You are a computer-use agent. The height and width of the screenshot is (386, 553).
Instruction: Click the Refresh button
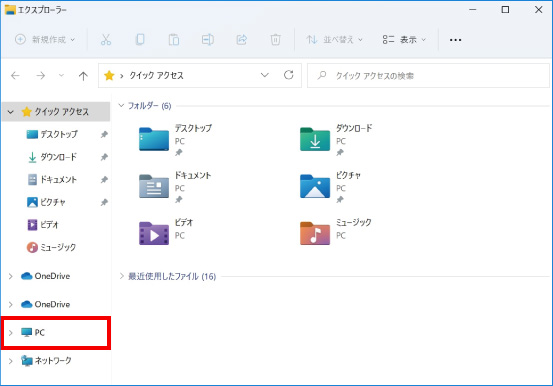coord(288,75)
